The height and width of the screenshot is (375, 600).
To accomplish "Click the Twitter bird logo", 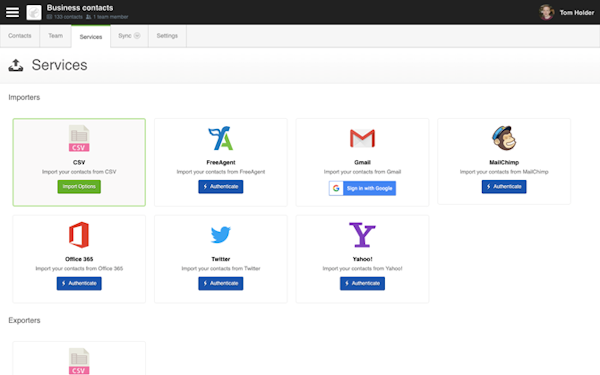I will 221,235.
